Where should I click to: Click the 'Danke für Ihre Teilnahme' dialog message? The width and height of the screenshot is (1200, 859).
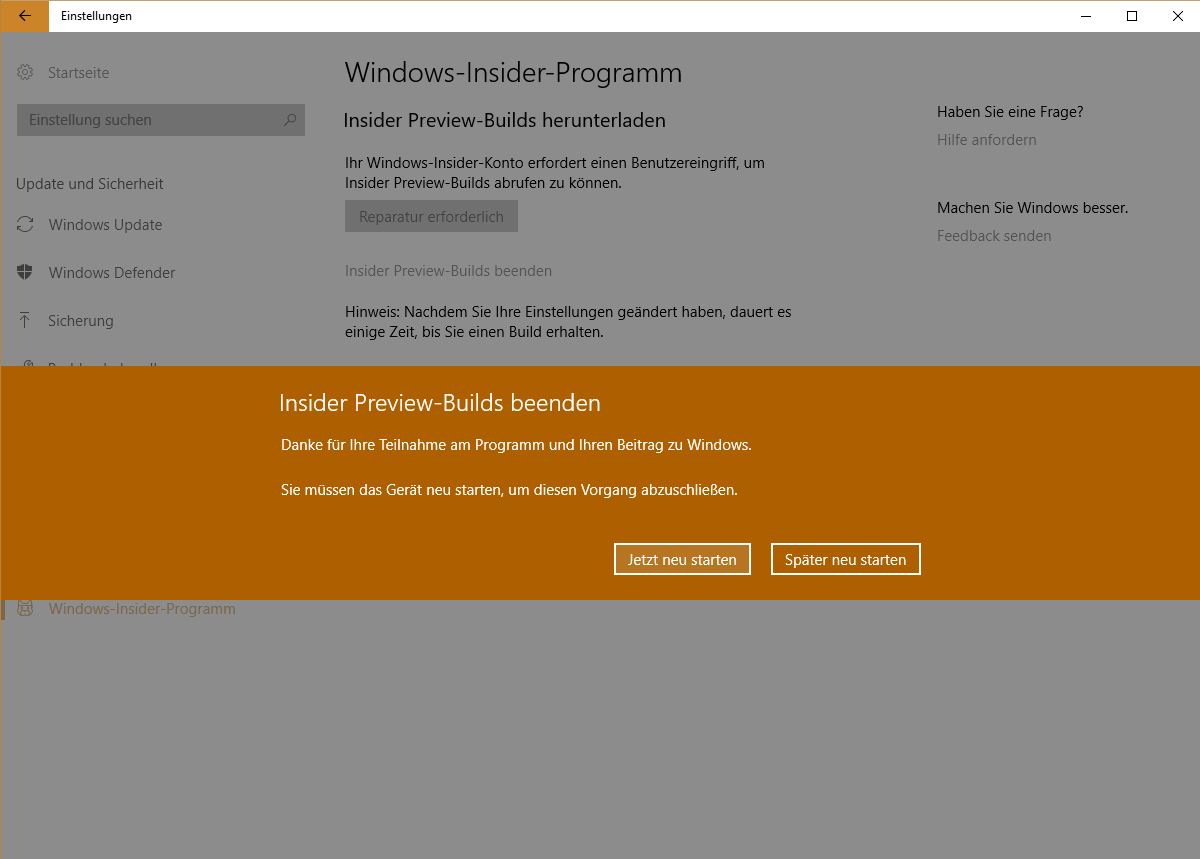pos(516,444)
